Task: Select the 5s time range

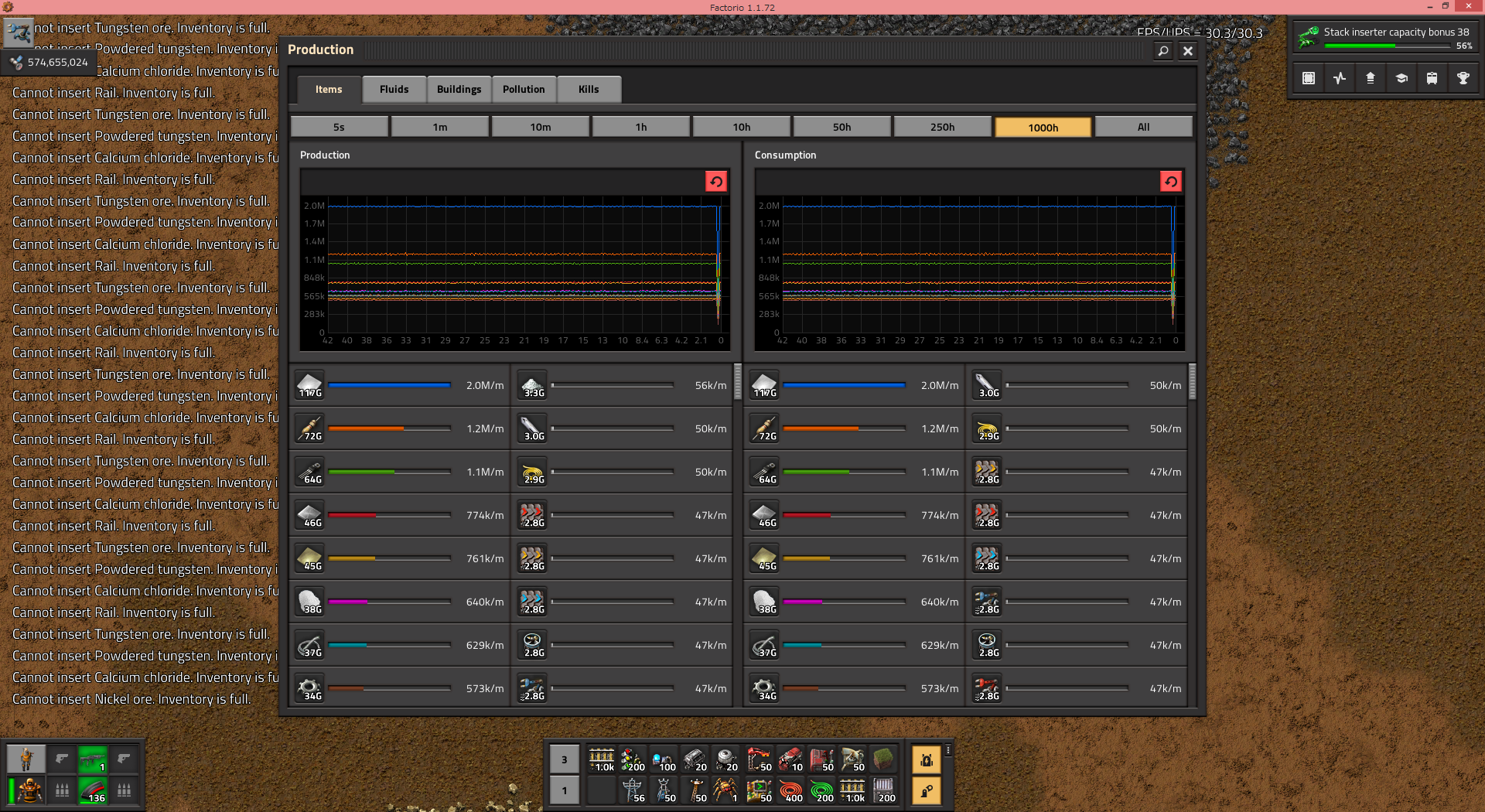Action: (339, 127)
